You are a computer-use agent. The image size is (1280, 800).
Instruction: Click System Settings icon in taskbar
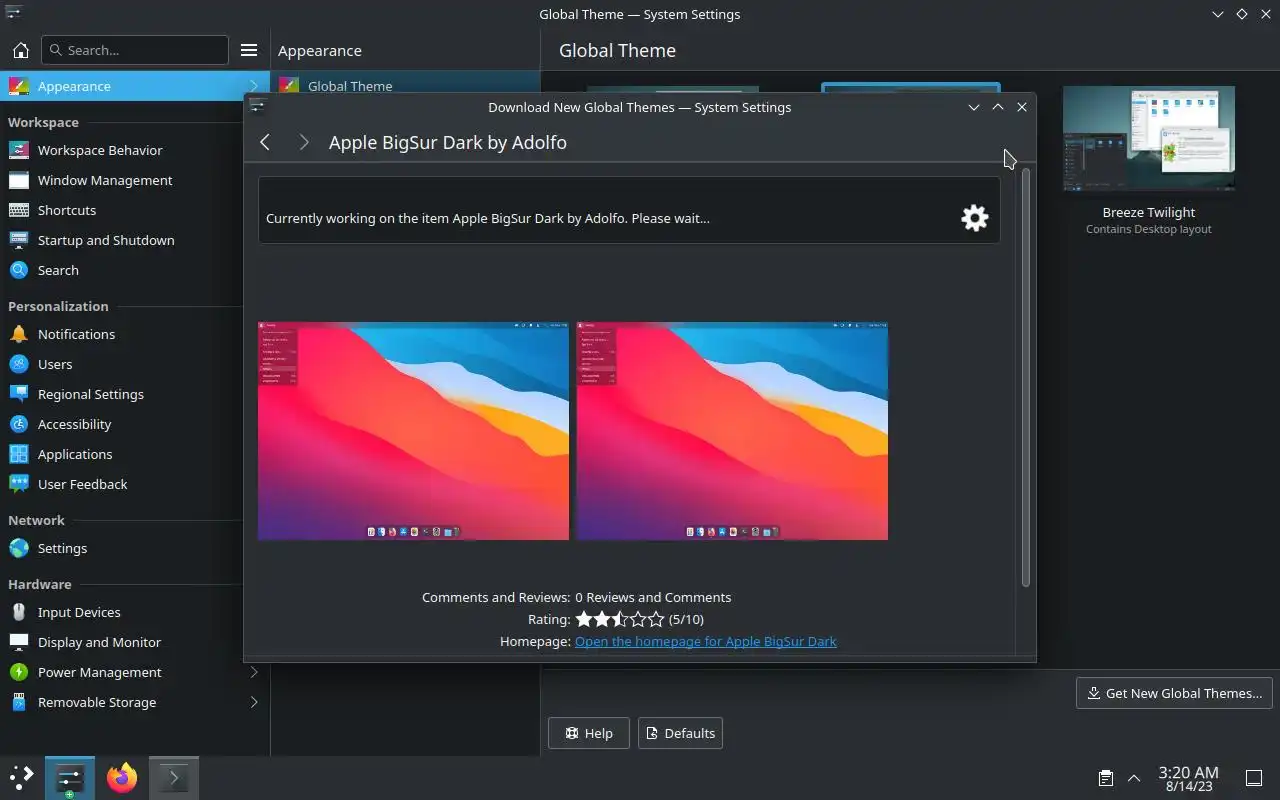(70, 778)
